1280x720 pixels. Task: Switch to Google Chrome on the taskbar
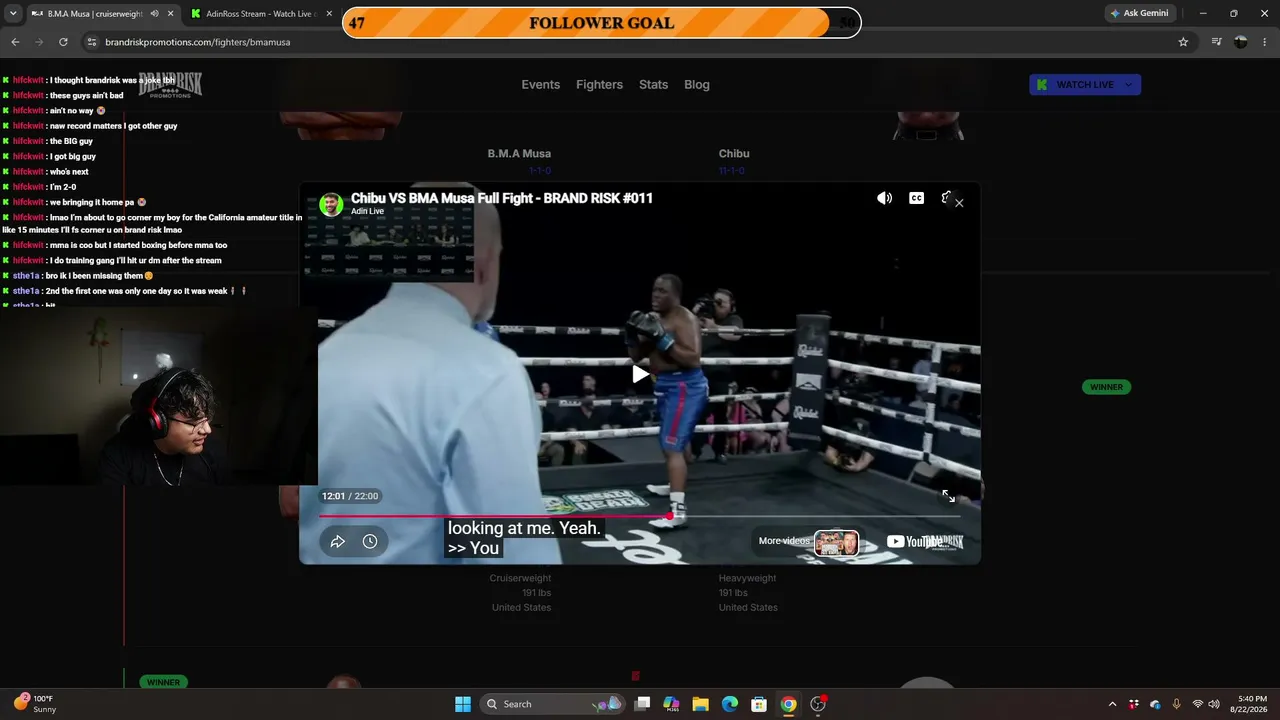[788, 704]
